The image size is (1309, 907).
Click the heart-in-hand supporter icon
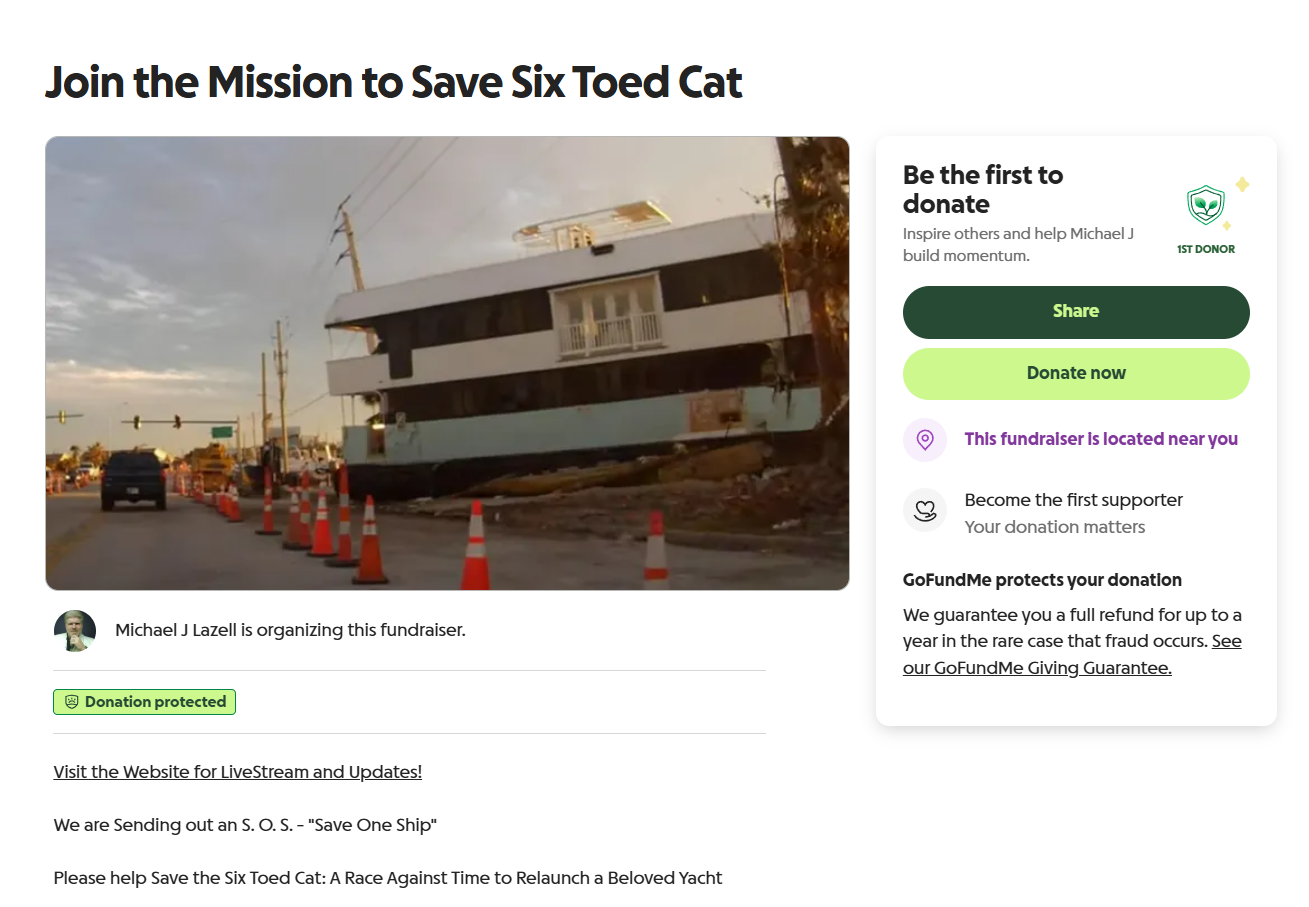point(925,510)
